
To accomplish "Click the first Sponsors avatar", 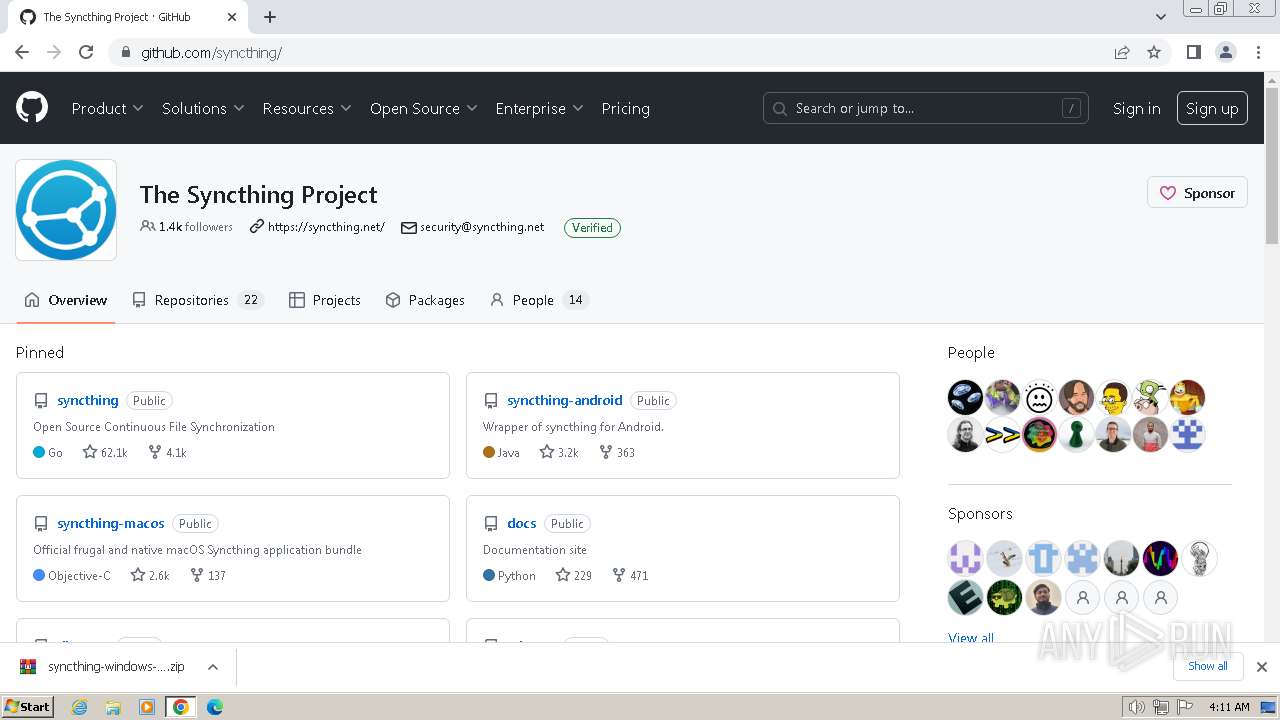I will coord(965,558).
